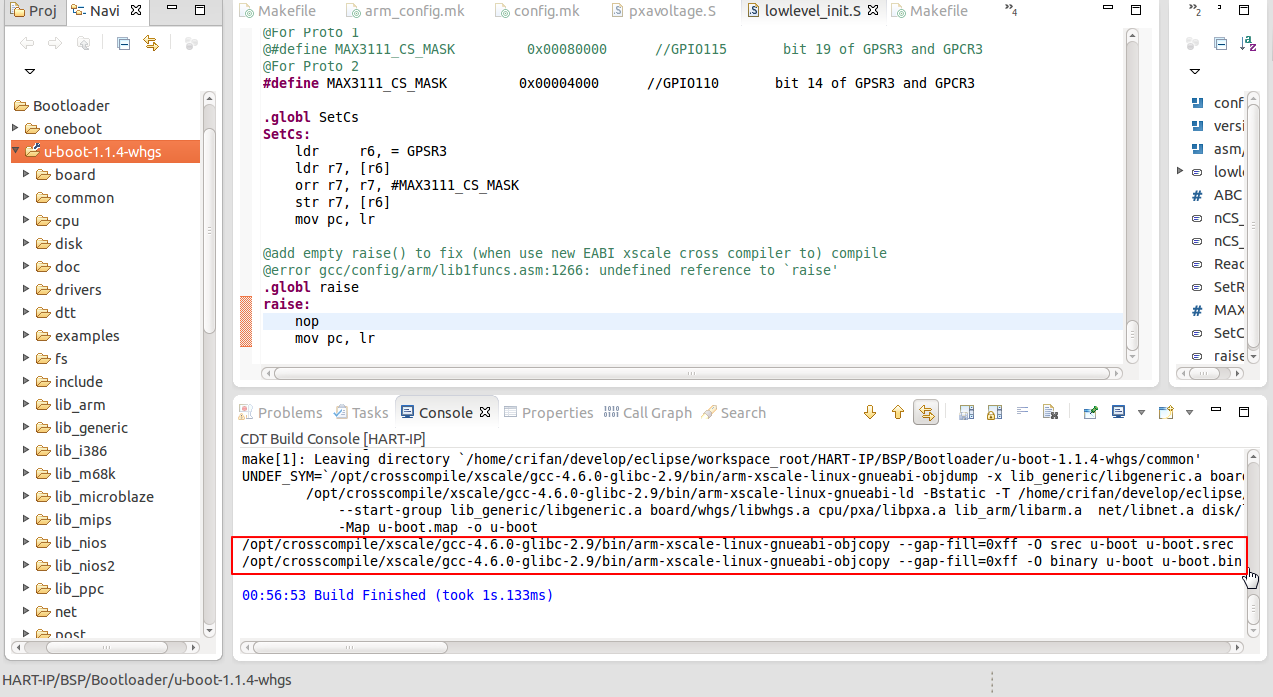Switch to the Proj explorer tab
This screenshot has height=697, width=1273.
(x=34, y=12)
